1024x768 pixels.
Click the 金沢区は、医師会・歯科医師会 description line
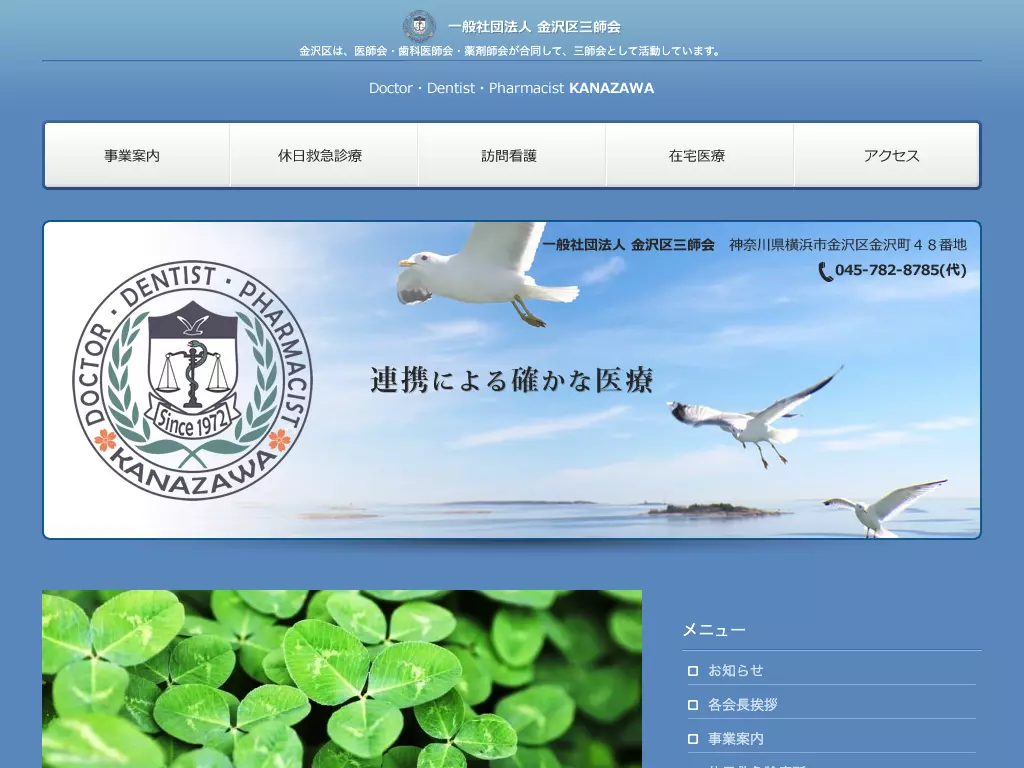click(511, 51)
